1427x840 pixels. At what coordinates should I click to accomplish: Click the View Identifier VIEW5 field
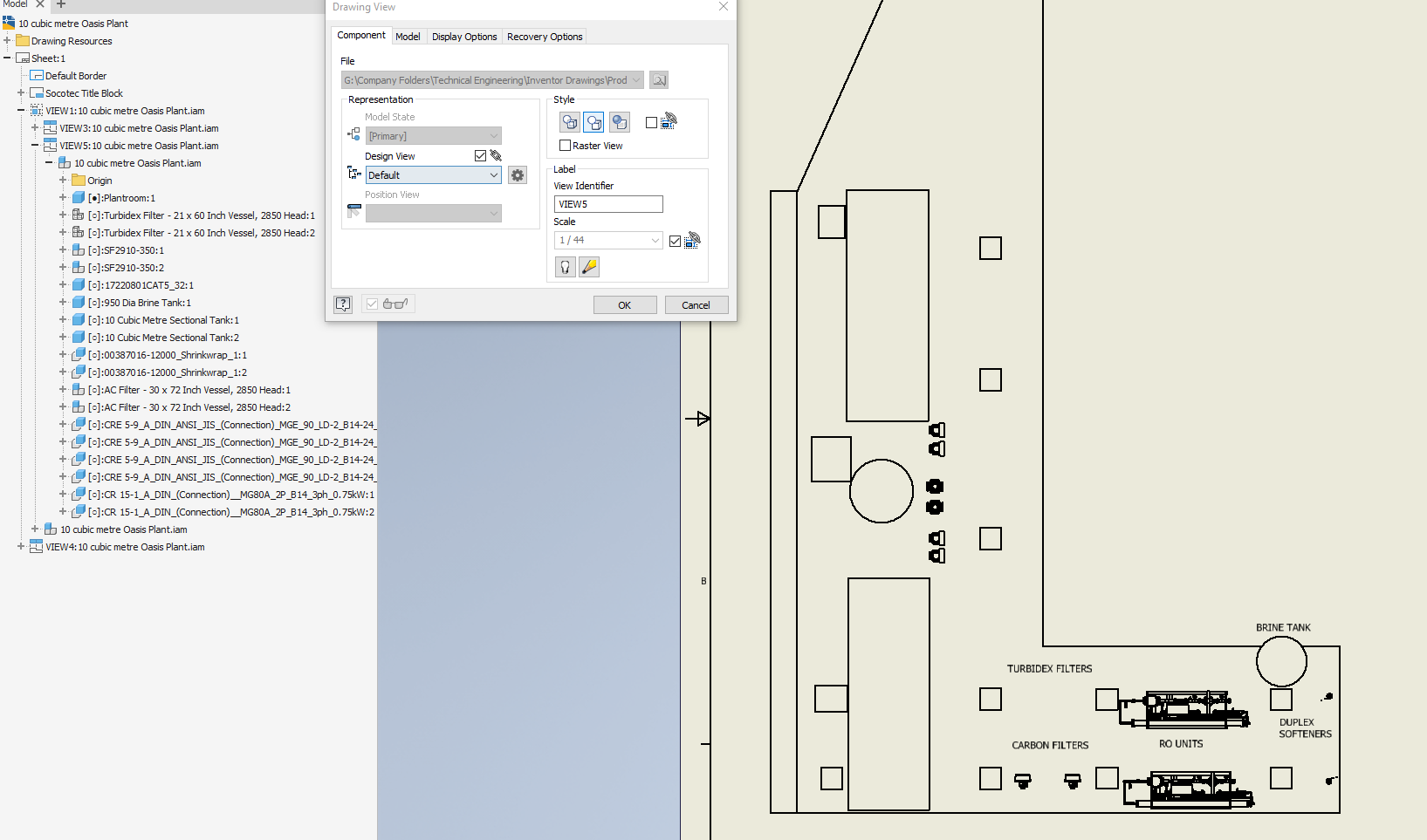(608, 204)
